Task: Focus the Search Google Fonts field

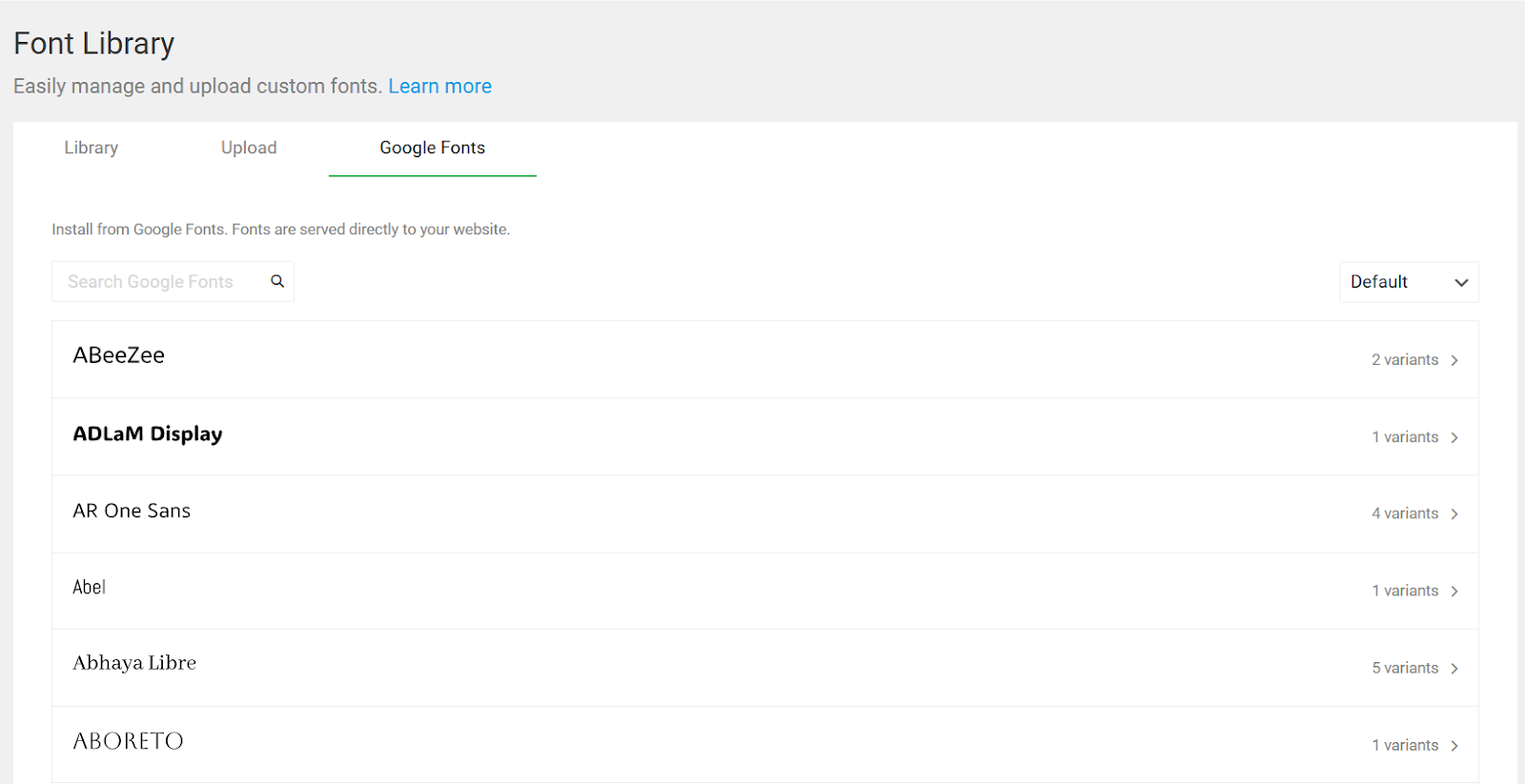Action: pos(173,281)
